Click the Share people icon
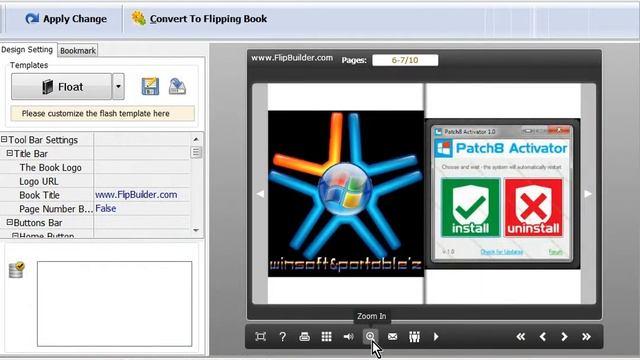640x360 pixels. click(414, 337)
